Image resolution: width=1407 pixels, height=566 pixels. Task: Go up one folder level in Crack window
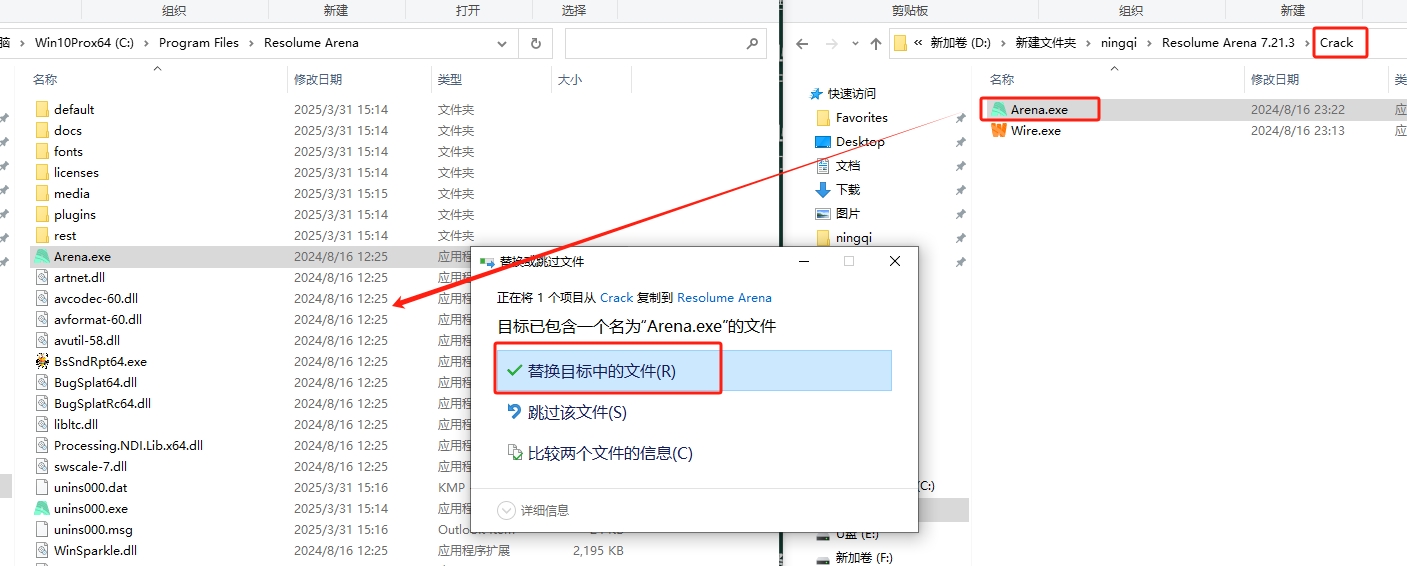pos(876,43)
